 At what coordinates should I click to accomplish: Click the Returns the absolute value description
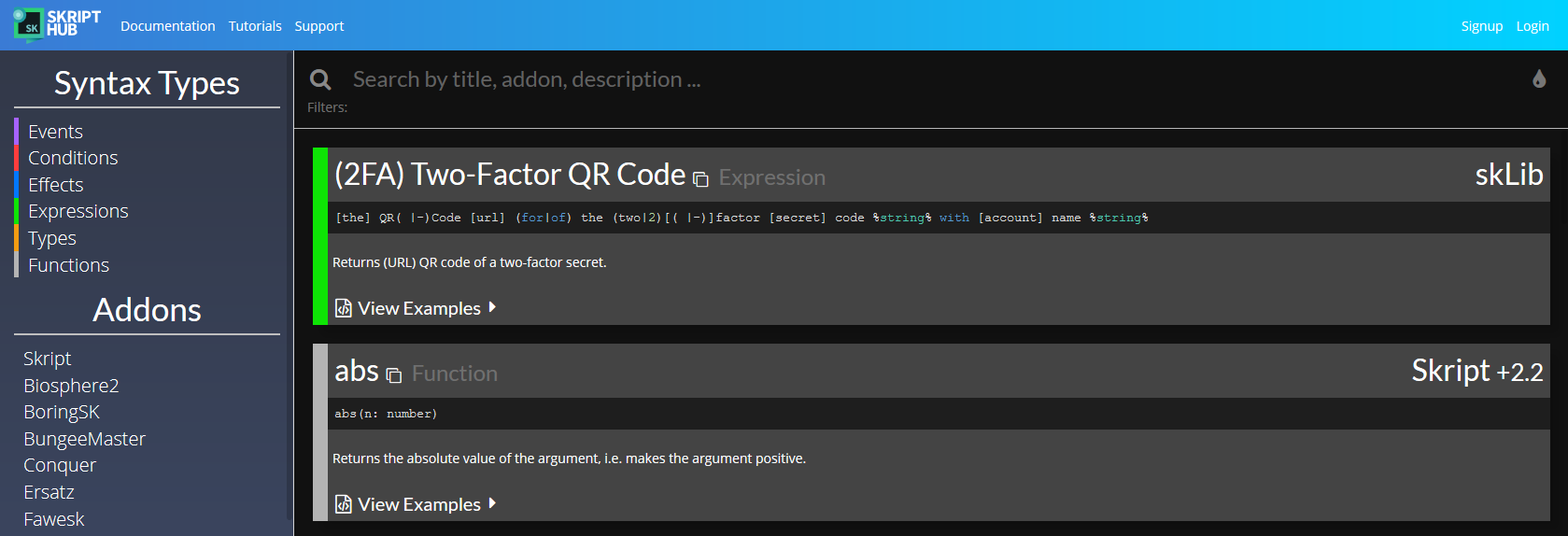(x=569, y=458)
